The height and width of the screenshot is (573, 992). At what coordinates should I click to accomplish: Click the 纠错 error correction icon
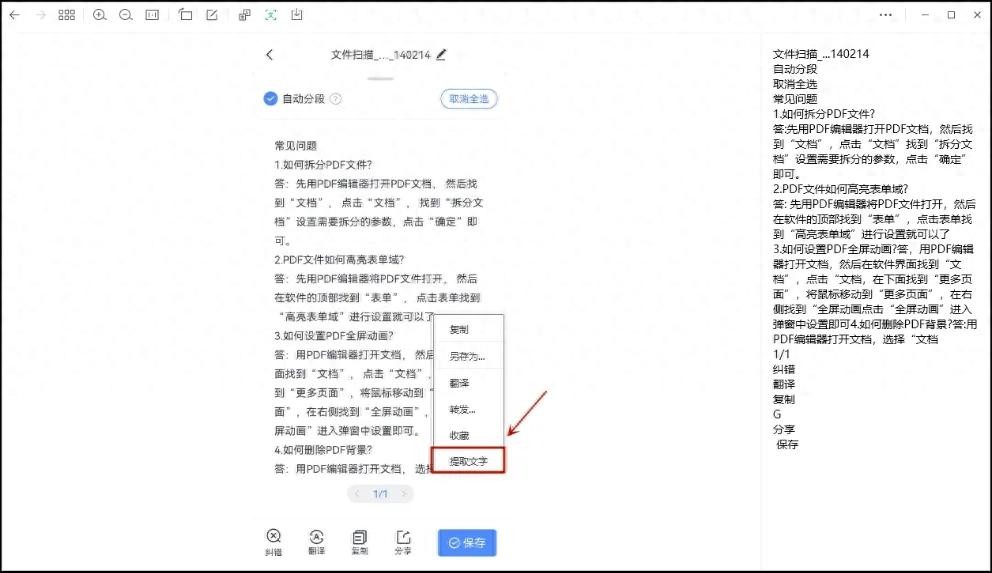click(273, 538)
